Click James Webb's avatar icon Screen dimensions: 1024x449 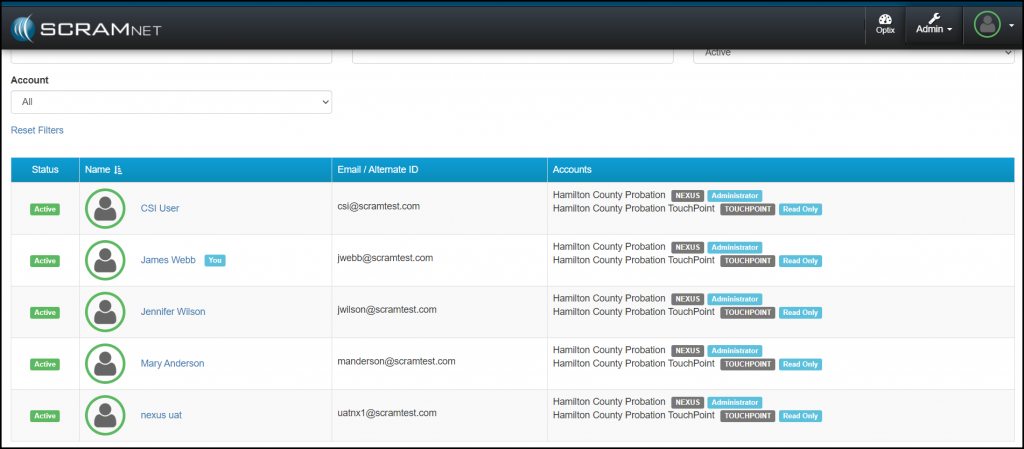pos(105,260)
